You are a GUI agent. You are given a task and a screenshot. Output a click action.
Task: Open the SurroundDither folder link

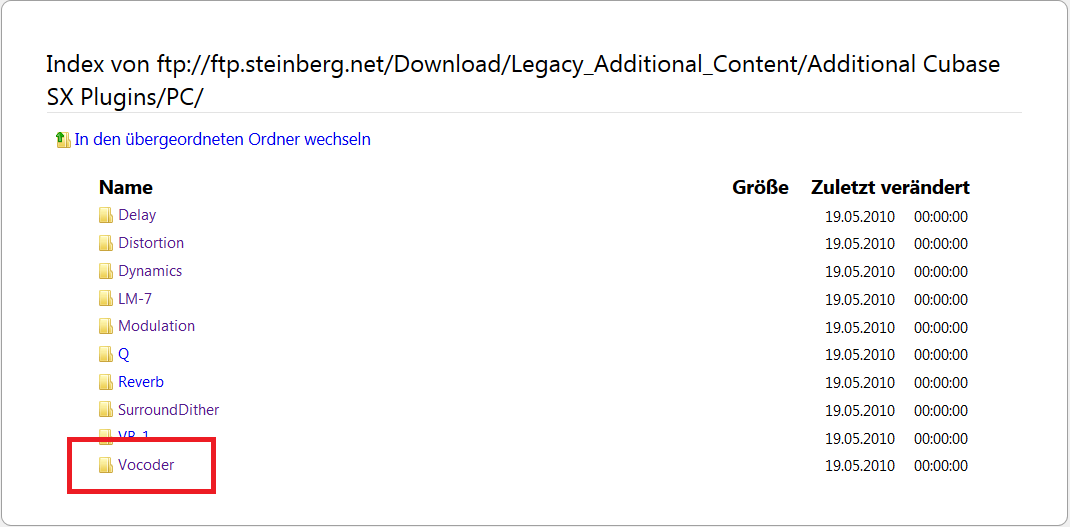(x=169, y=410)
